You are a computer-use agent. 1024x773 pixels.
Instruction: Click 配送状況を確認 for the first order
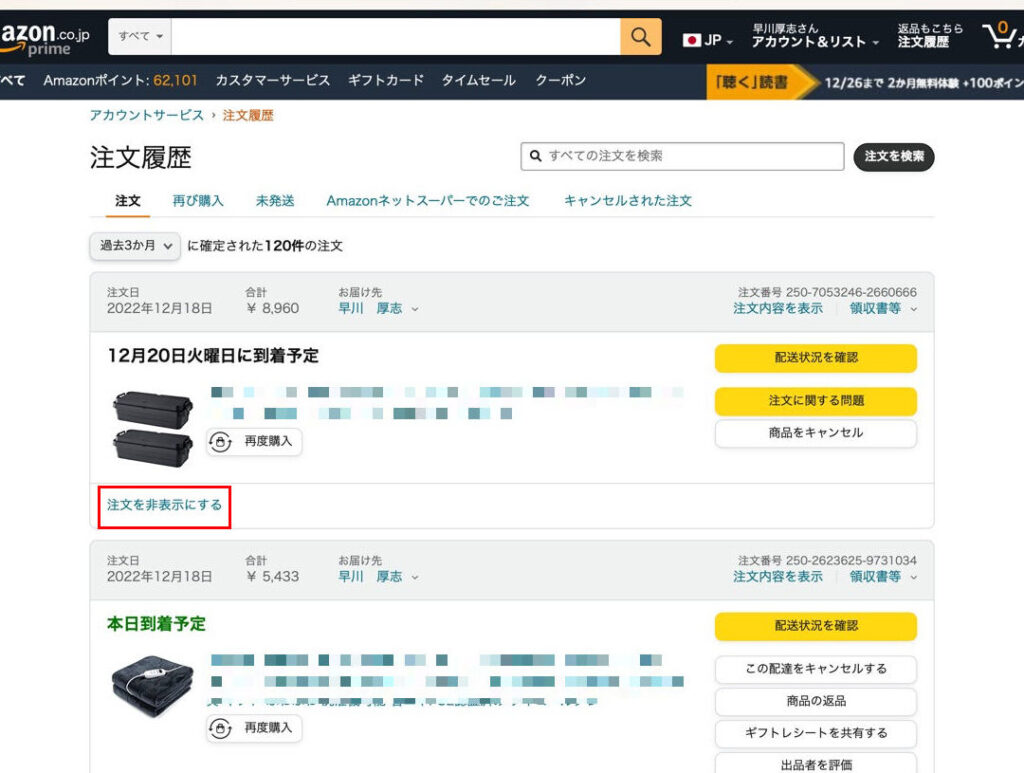[815, 358]
